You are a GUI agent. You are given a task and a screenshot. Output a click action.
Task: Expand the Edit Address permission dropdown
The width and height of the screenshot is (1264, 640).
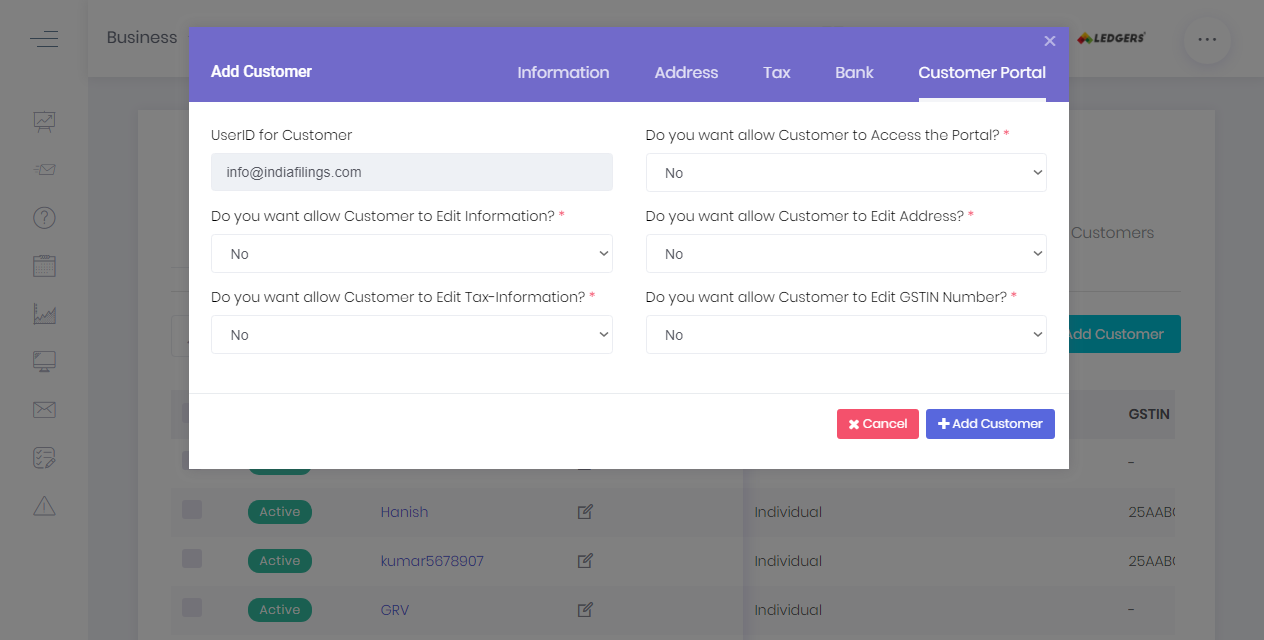point(845,253)
